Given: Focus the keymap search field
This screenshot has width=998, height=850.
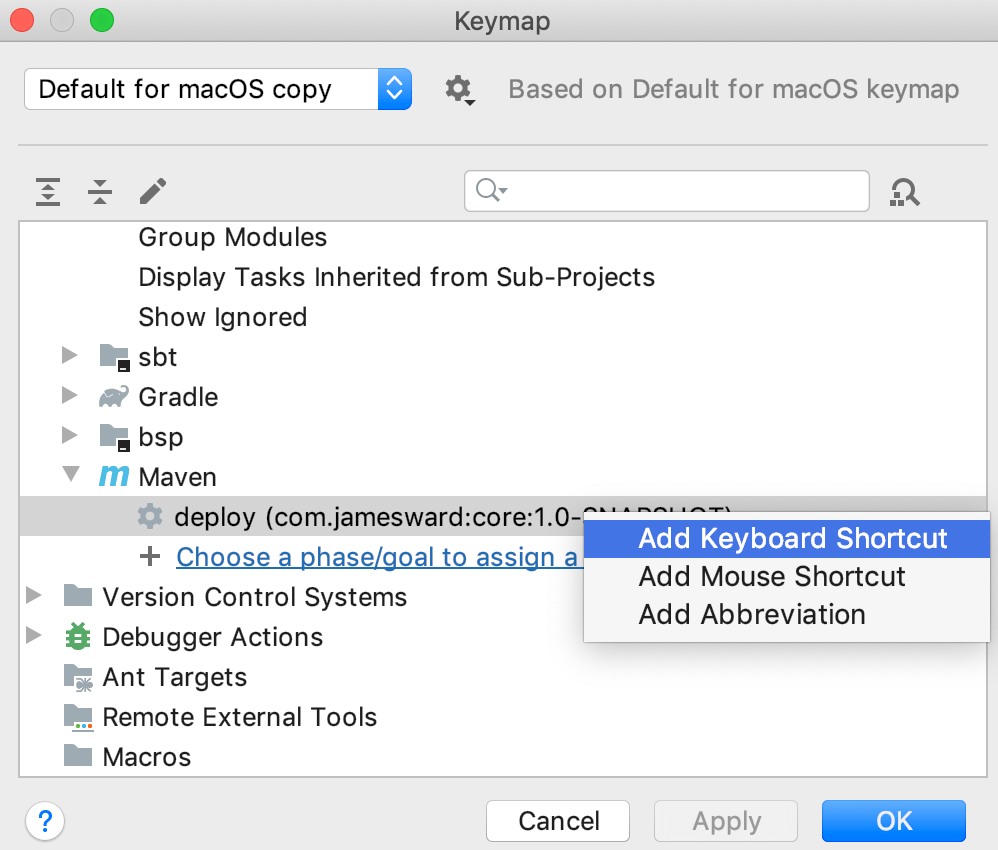Looking at the screenshot, I should pos(680,191).
